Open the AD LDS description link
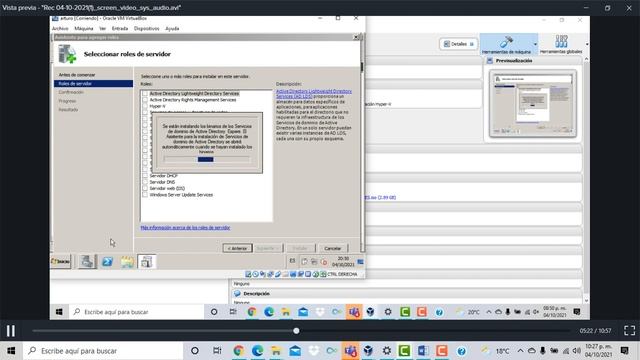This screenshot has height=360, width=640. pyautogui.click(x=313, y=94)
